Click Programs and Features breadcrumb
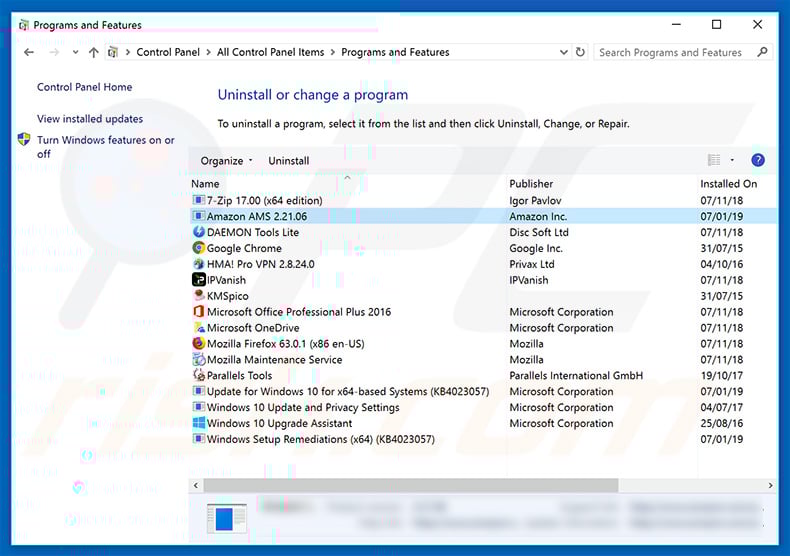790x556 pixels. tap(395, 52)
